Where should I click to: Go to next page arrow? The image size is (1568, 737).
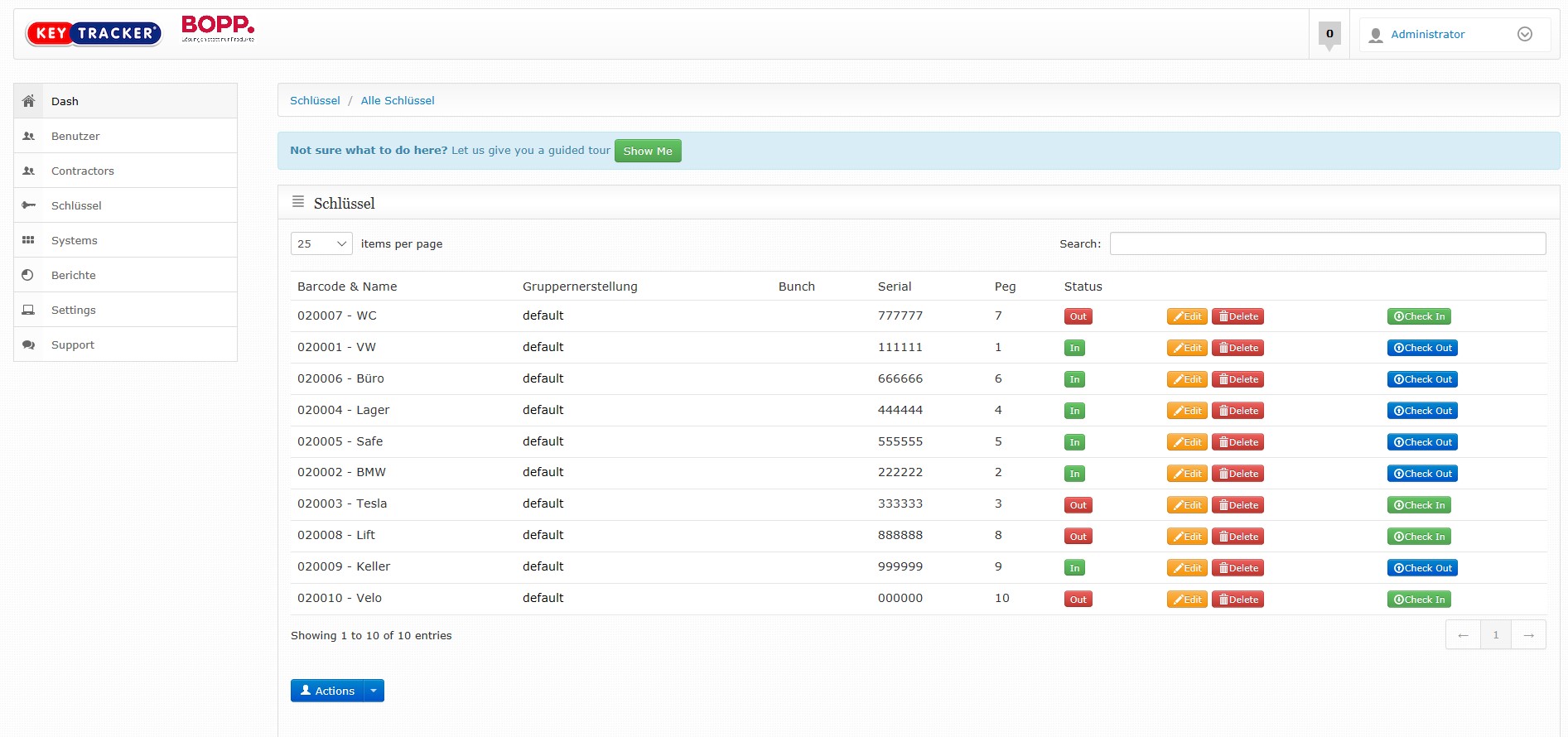click(x=1528, y=635)
